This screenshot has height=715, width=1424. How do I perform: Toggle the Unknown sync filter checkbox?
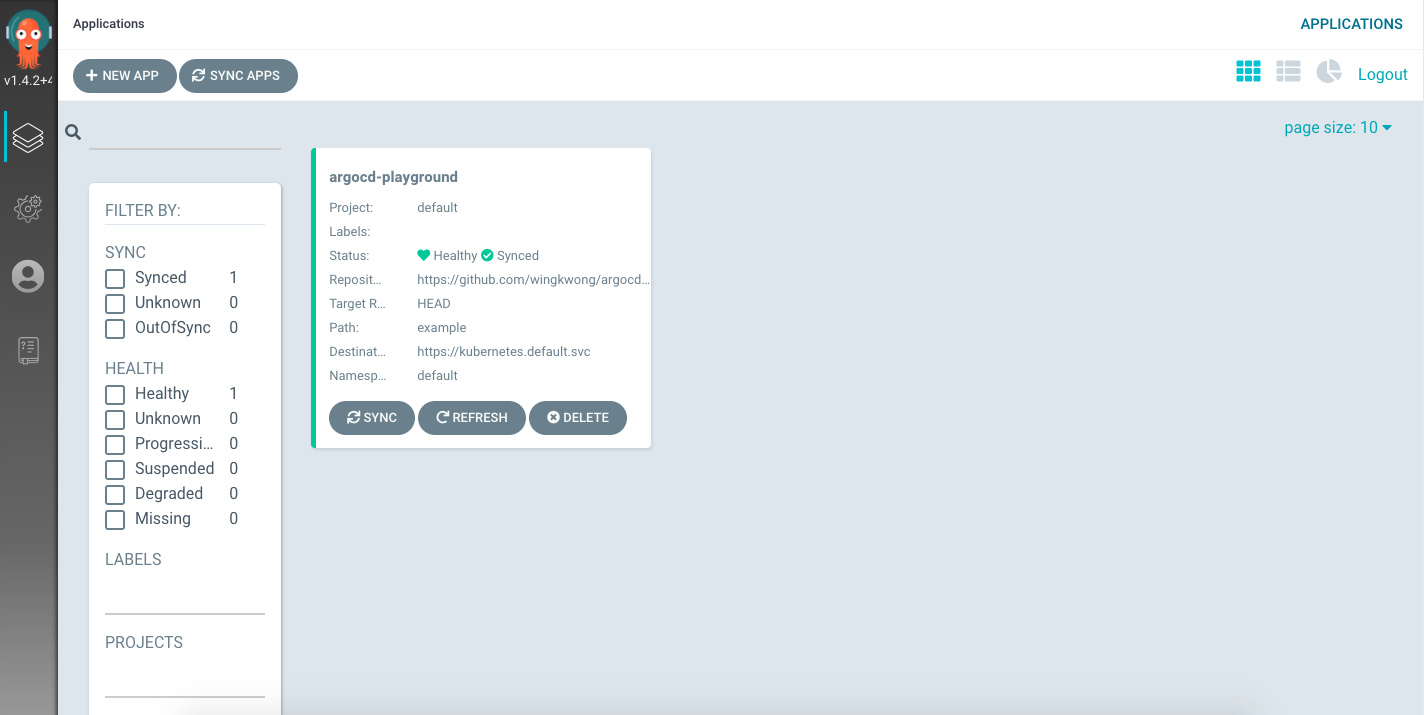(x=115, y=303)
